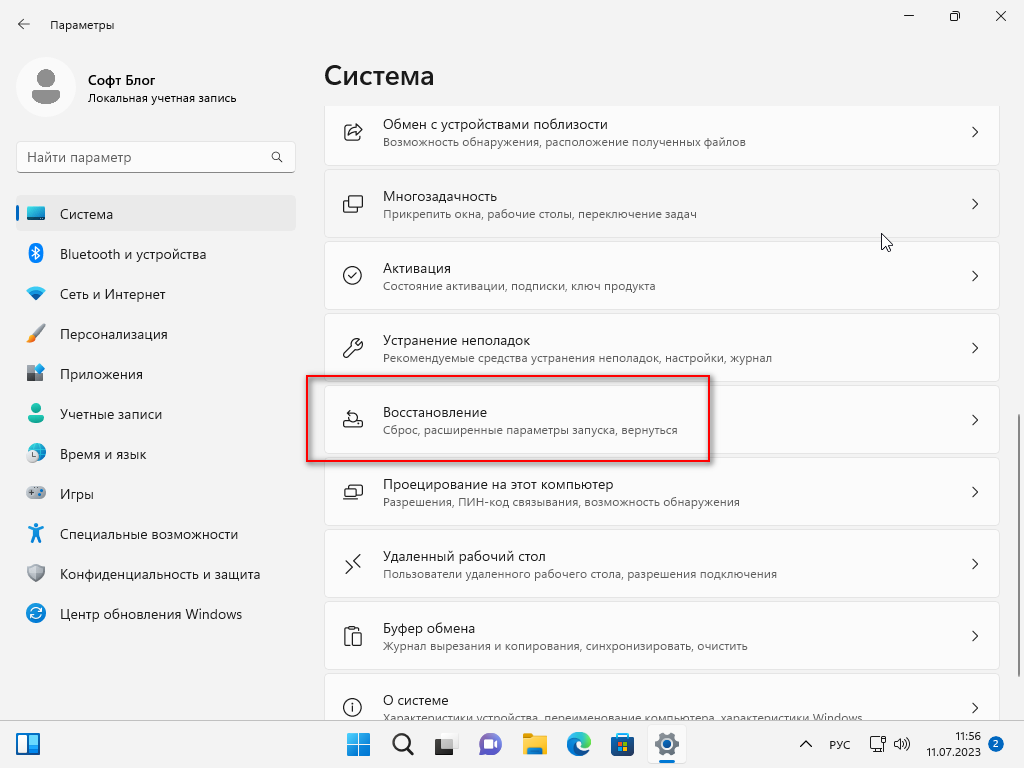Click chevron on Устранение неполадок row
Screen dimensions: 1024x768
pos(974,347)
